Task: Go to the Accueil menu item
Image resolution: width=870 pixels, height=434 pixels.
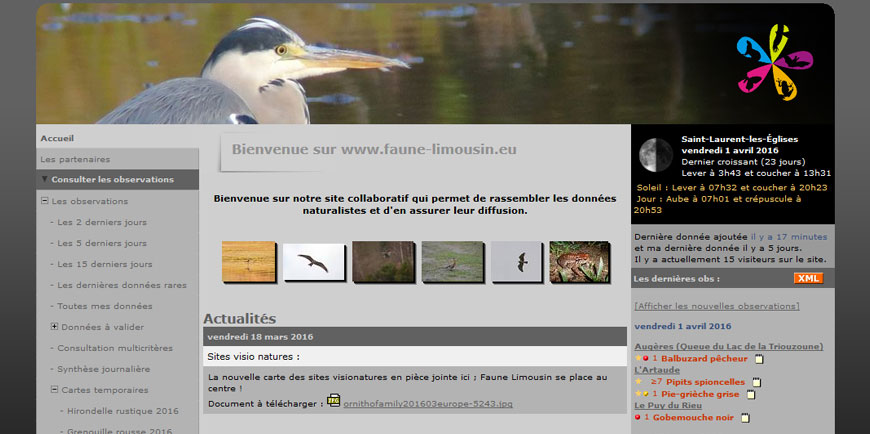Action: (57, 138)
